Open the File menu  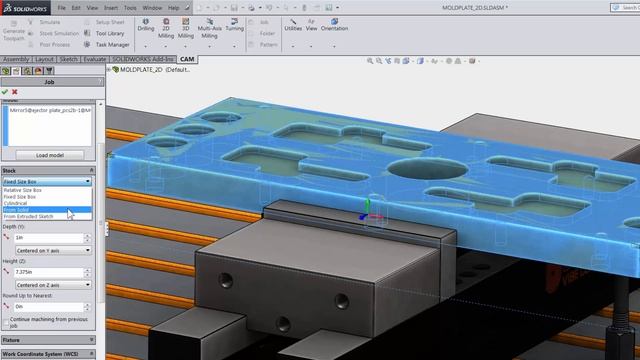(61, 8)
